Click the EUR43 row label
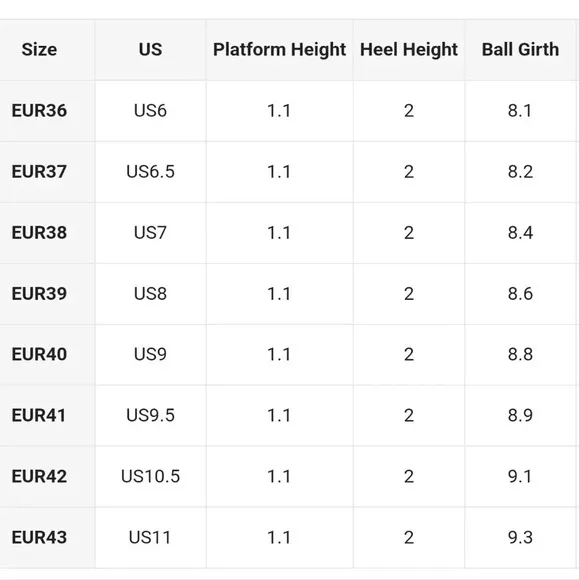Screen dimensions: 579x580 (x=39, y=537)
